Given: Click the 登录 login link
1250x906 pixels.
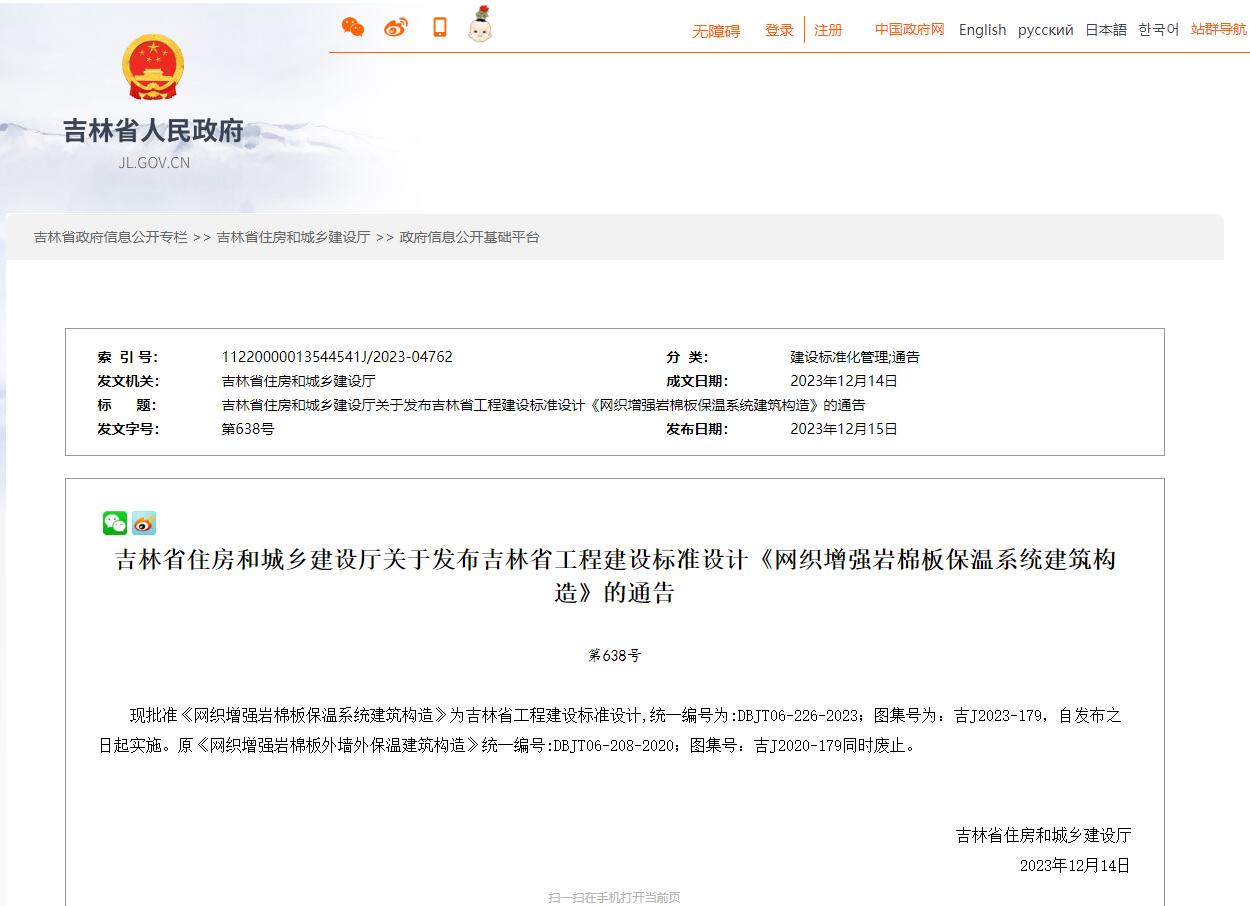Looking at the screenshot, I should (x=779, y=31).
